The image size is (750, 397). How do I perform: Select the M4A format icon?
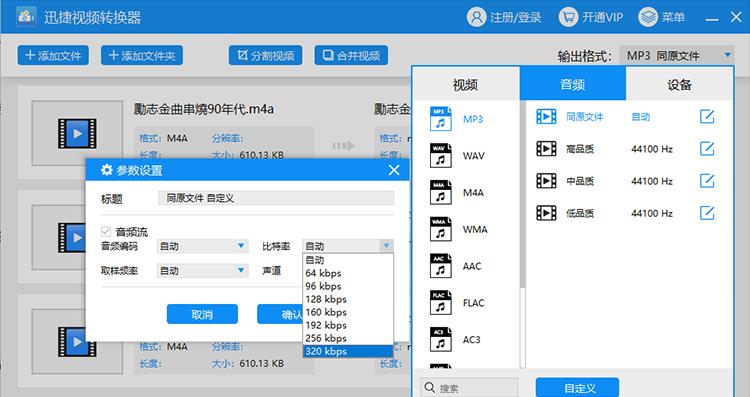tap(441, 192)
